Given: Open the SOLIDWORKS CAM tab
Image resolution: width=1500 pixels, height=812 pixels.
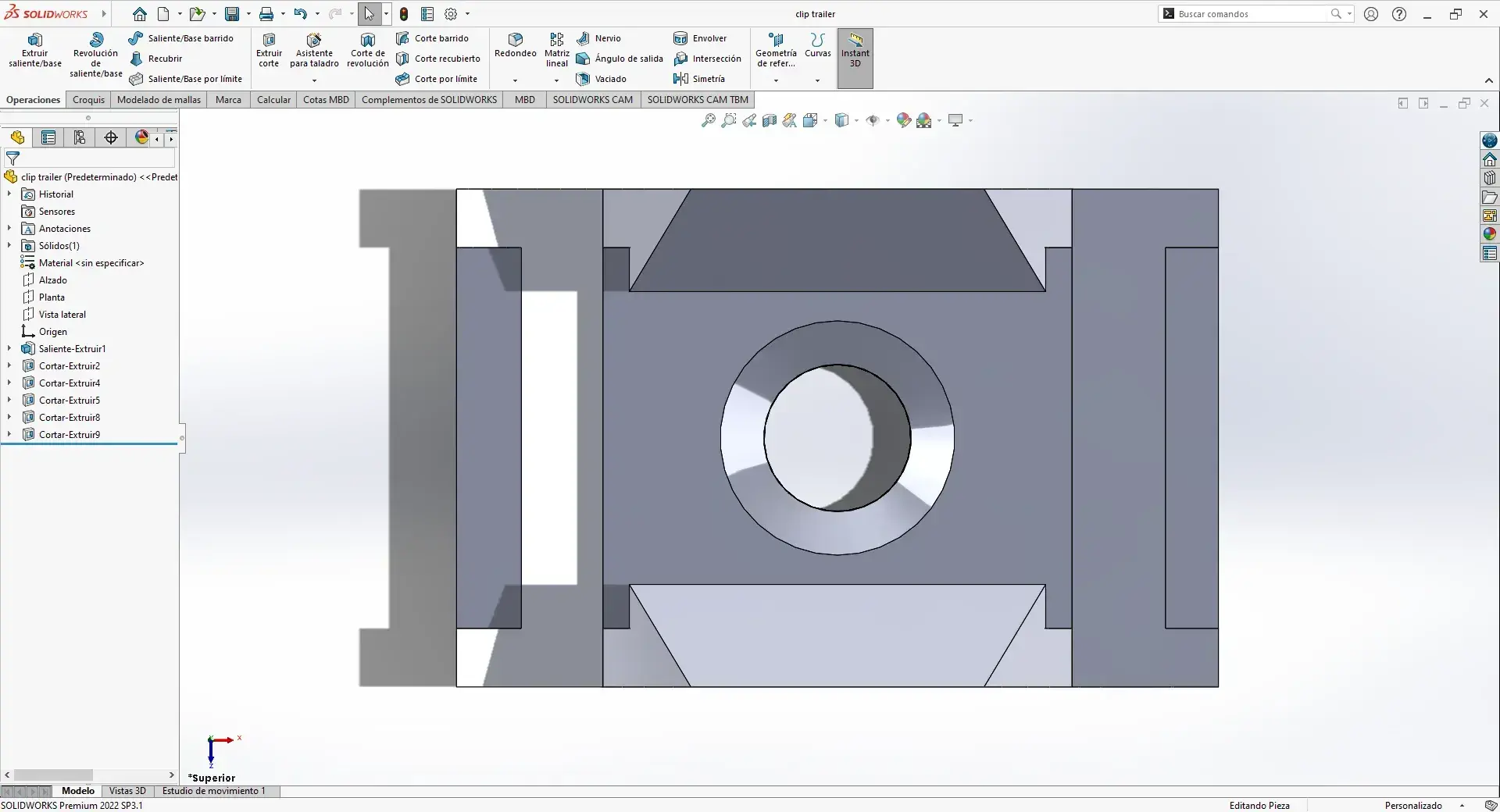Looking at the screenshot, I should [592, 100].
